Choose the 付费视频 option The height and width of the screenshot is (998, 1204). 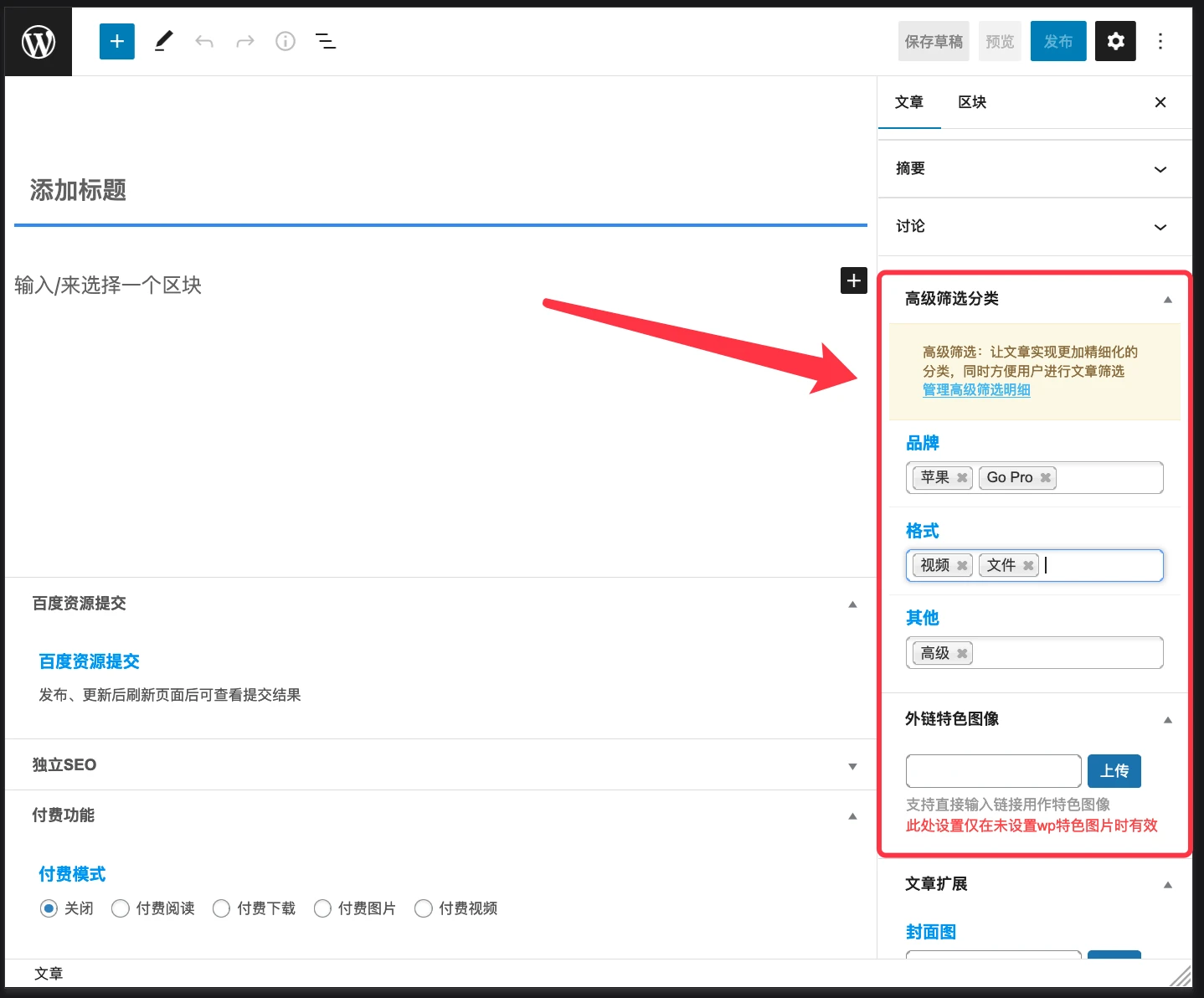(x=423, y=908)
